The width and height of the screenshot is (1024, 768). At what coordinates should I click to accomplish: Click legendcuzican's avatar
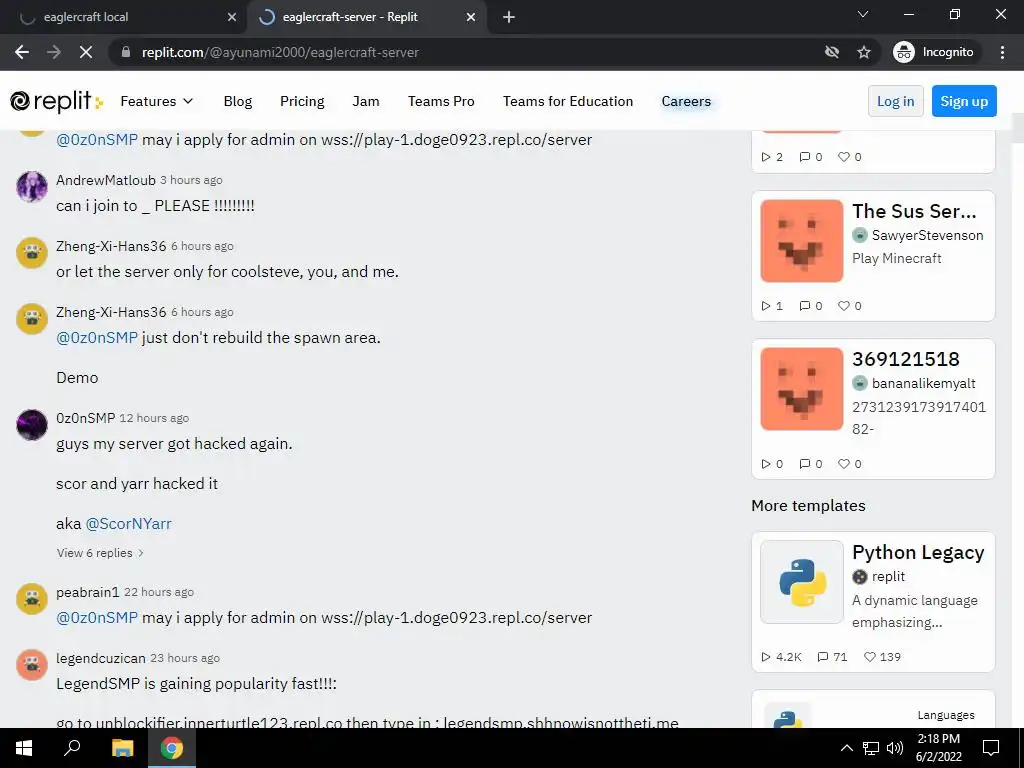(x=31, y=665)
